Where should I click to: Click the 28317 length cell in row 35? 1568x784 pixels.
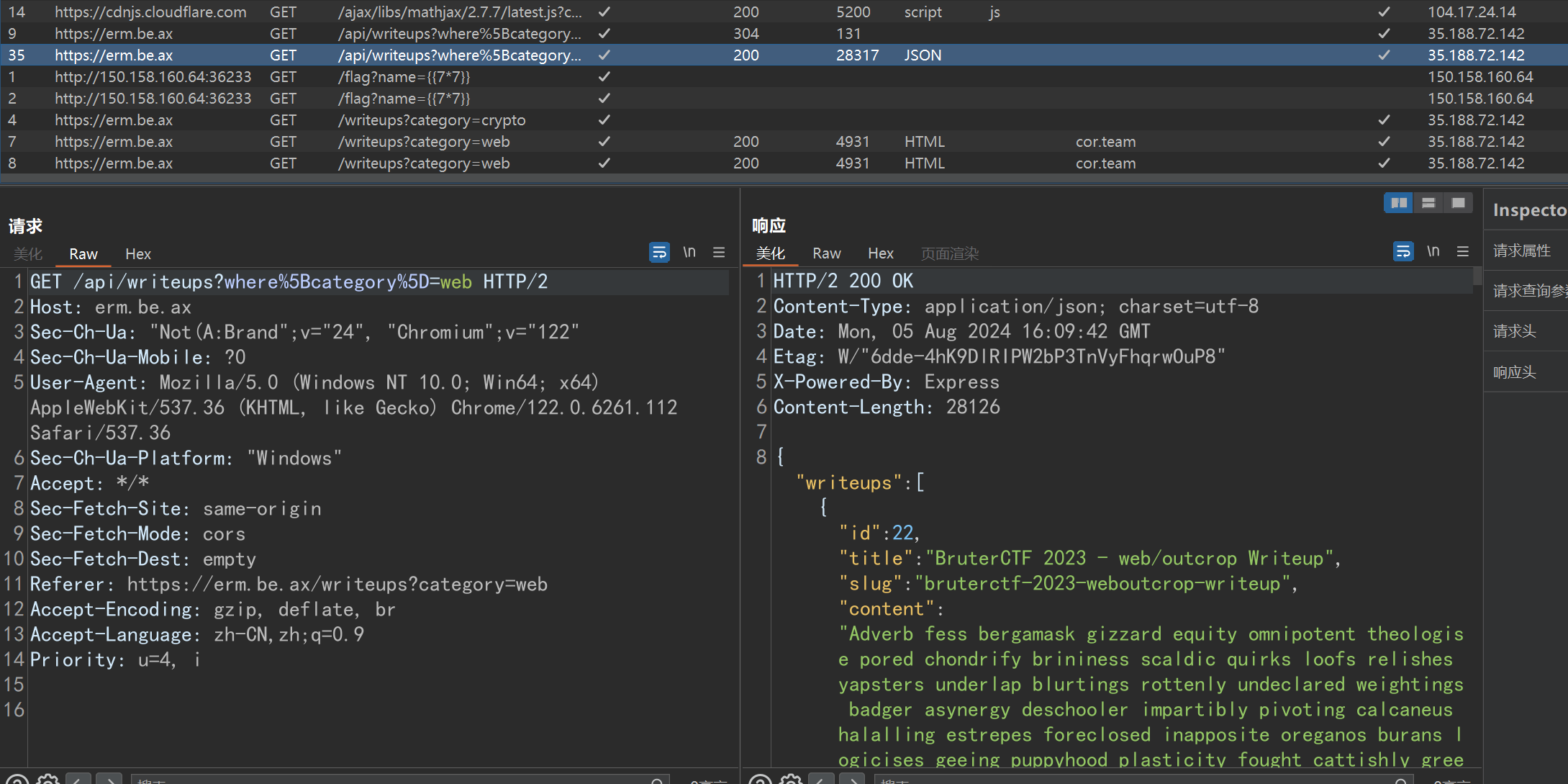(x=857, y=55)
